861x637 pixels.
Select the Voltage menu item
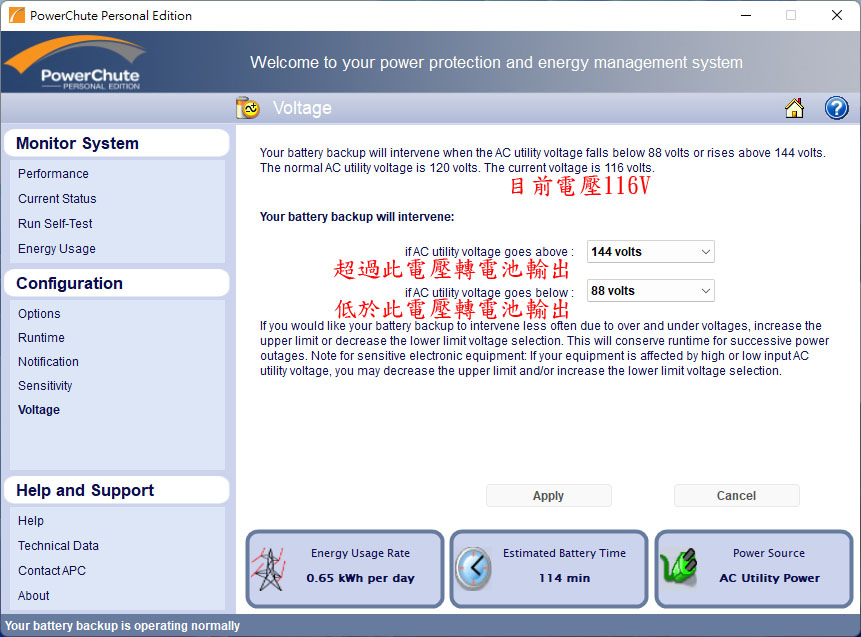(x=38, y=410)
